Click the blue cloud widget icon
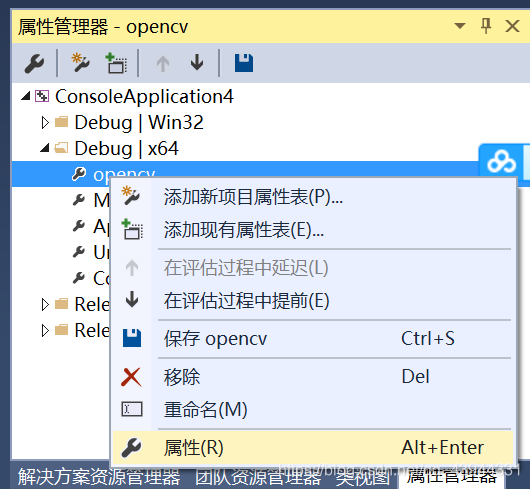Image resolution: width=530 pixels, height=489 pixels. click(502, 162)
